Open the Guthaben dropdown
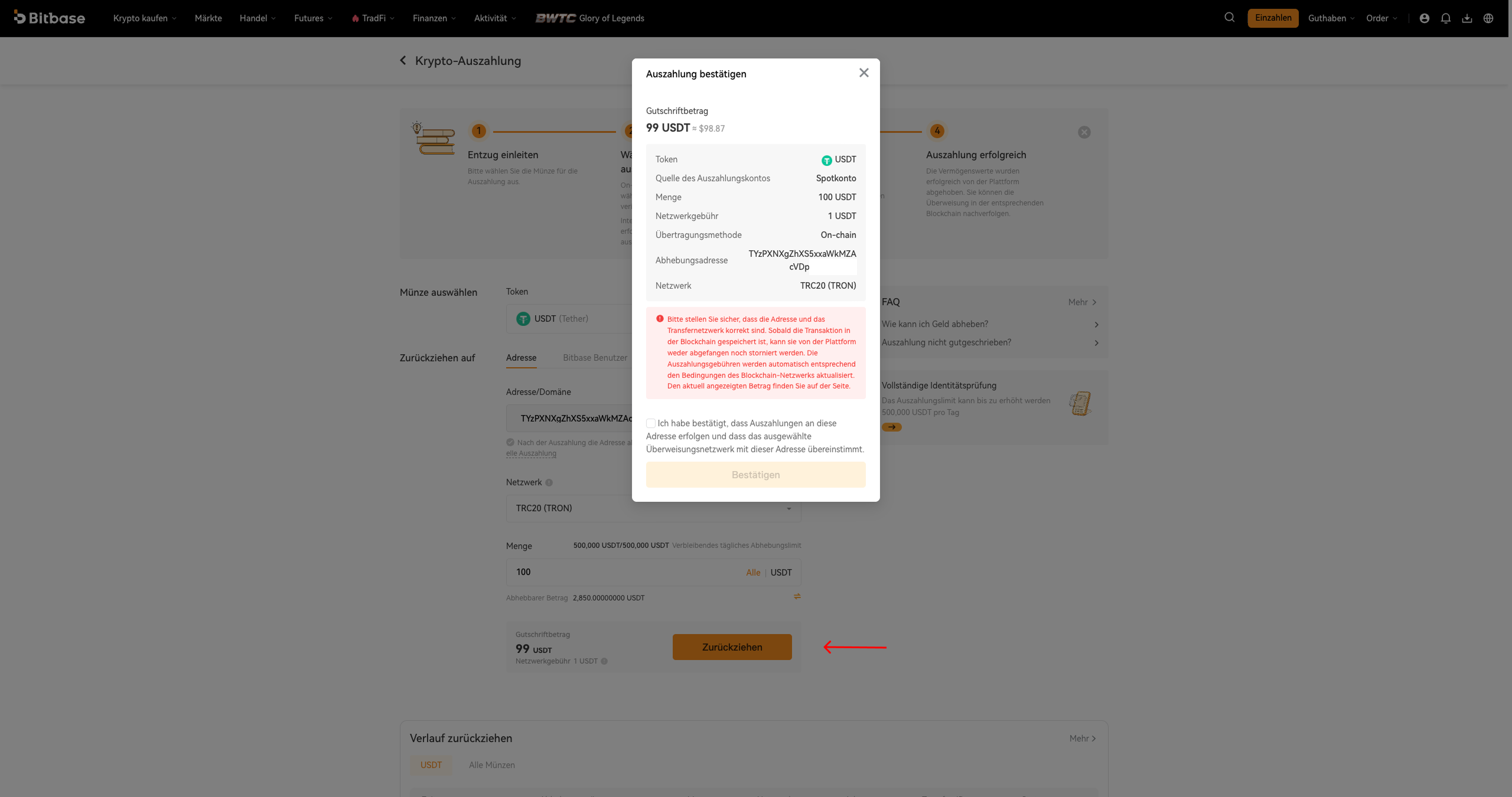 tap(1331, 18)
